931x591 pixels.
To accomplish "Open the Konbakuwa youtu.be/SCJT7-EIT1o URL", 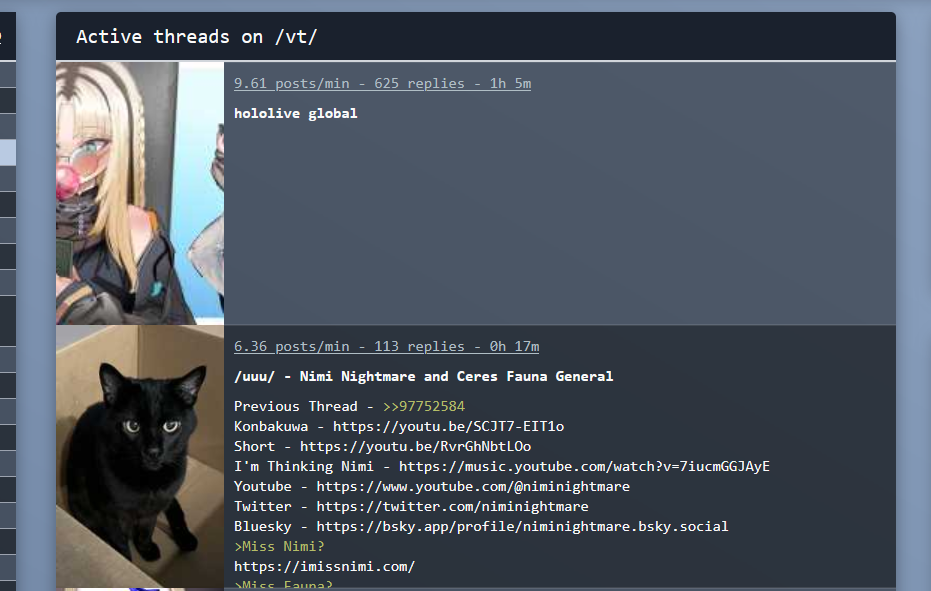I will [448, 426].
